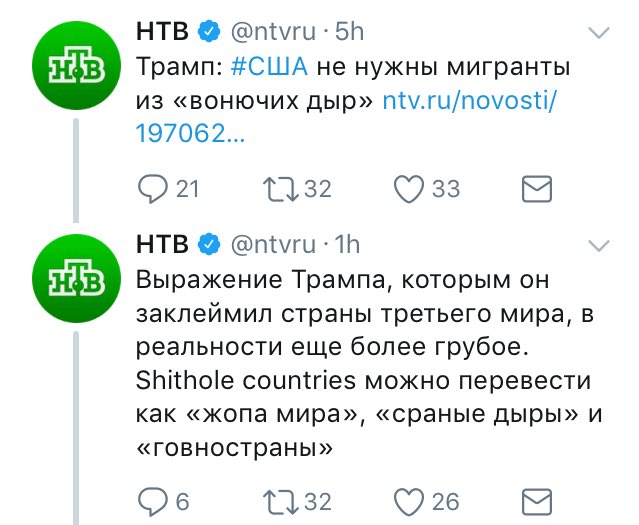Image resolution: width=639 pixels, height=525 pixels.
Task: Open first tweet's dropdown chevron menu
Action: (x=598, y=33)
